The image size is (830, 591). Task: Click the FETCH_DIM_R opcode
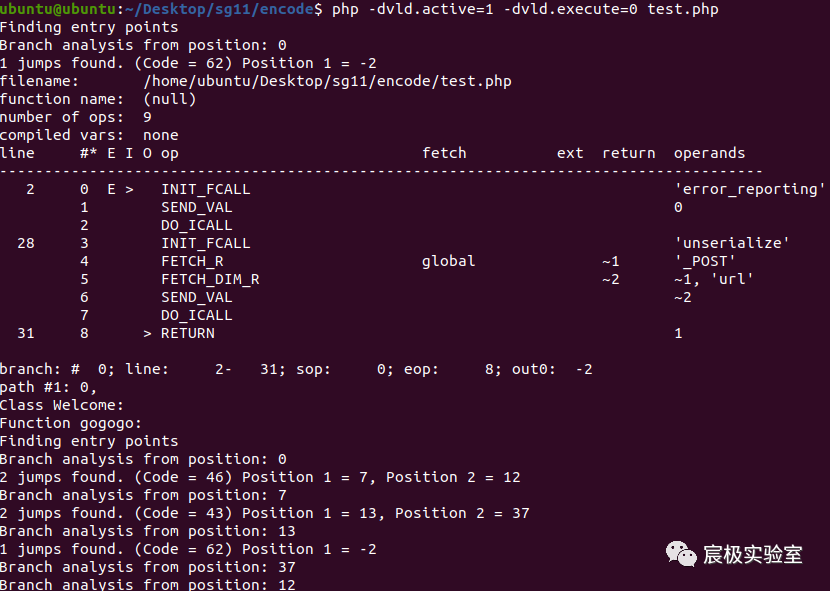[210, 279]
